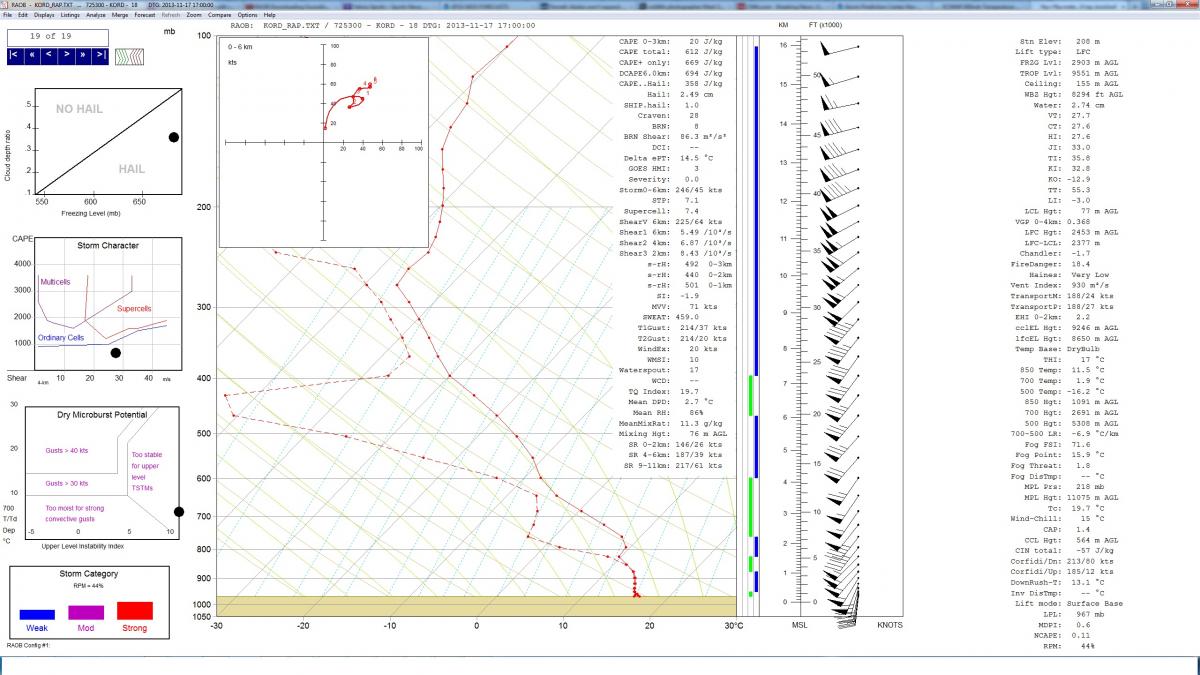The height and width of the screenshot is (675, 1200).
Task: Click the 'KNOTS' label under the wind barbs
Action: 889,626
